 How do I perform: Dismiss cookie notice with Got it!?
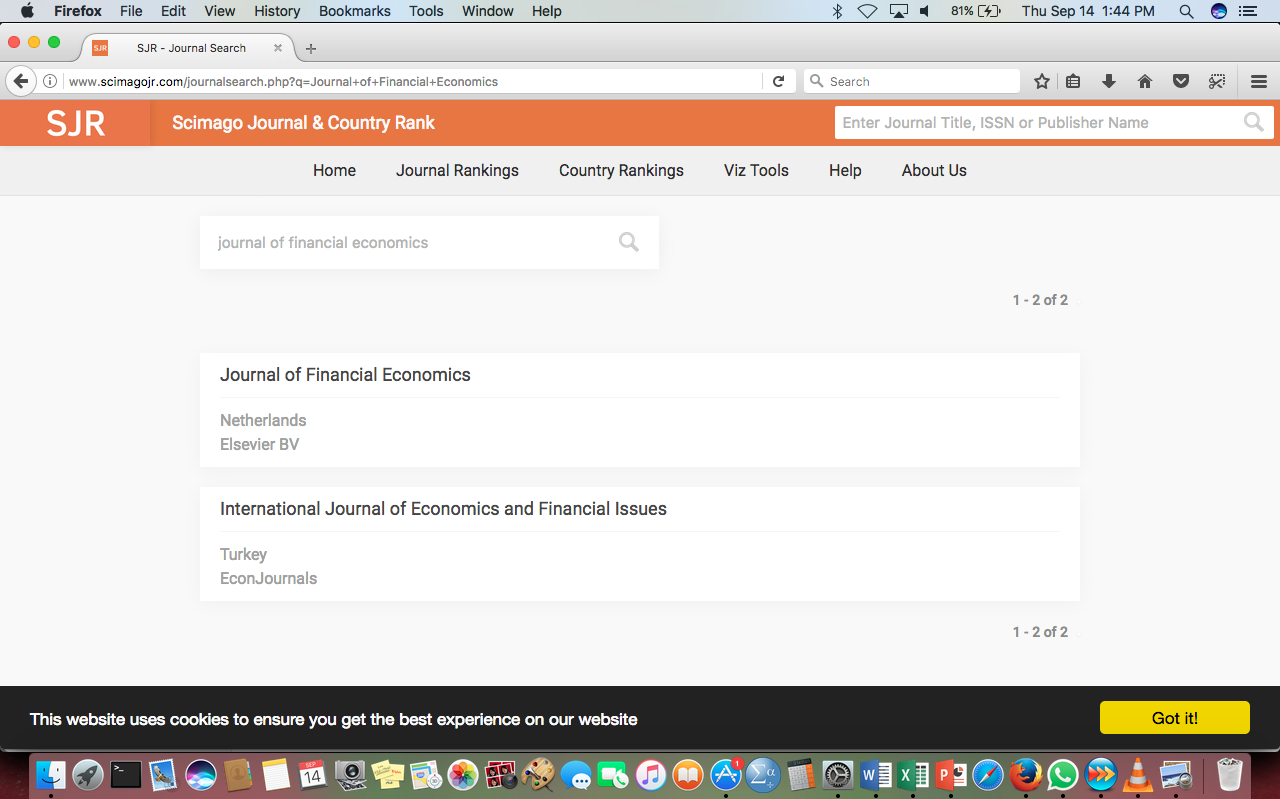click(x=1175, y=718)
